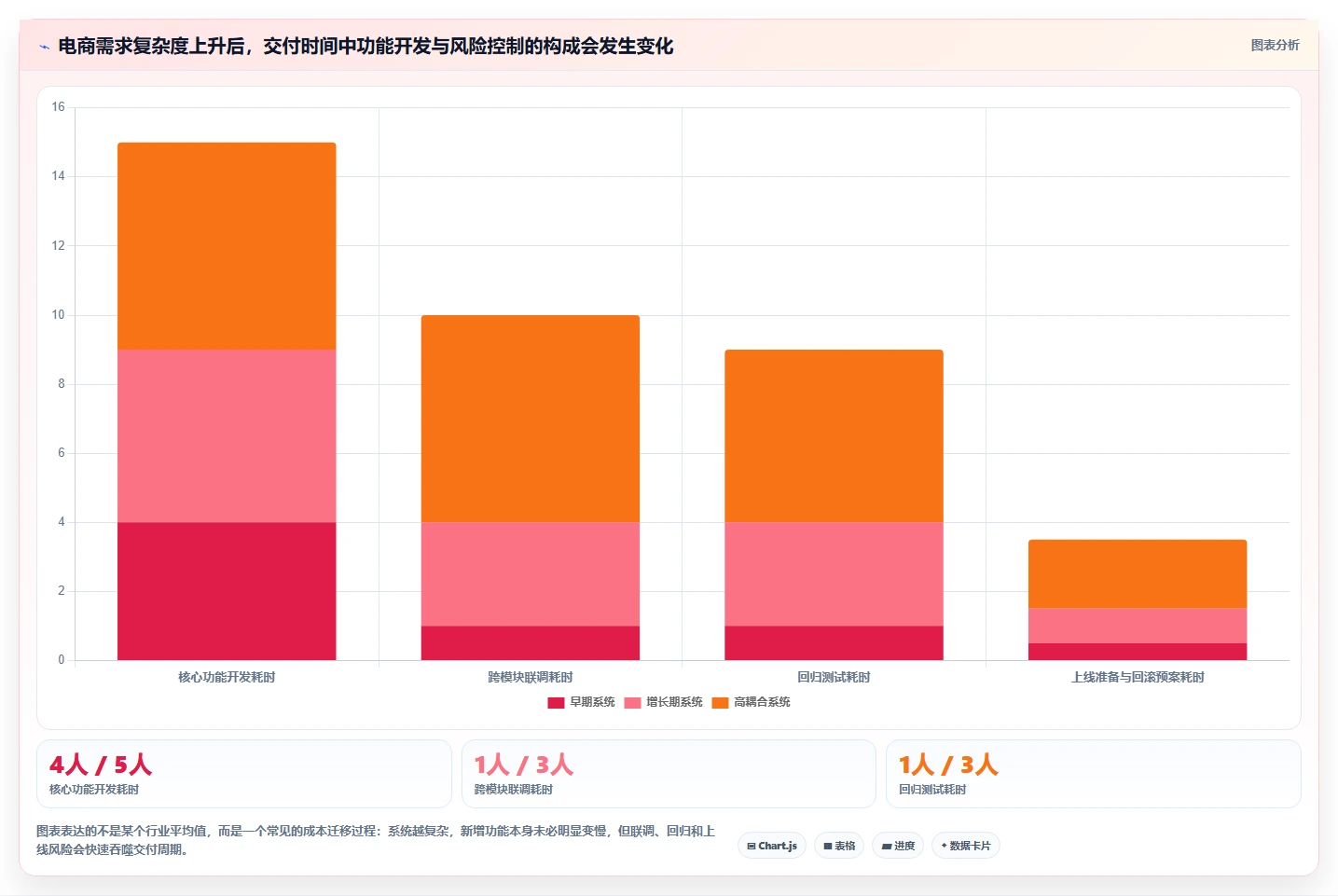Click the 数据卡片 tag chip
This screenshot has height=896, width=1338.
(966, 846)
